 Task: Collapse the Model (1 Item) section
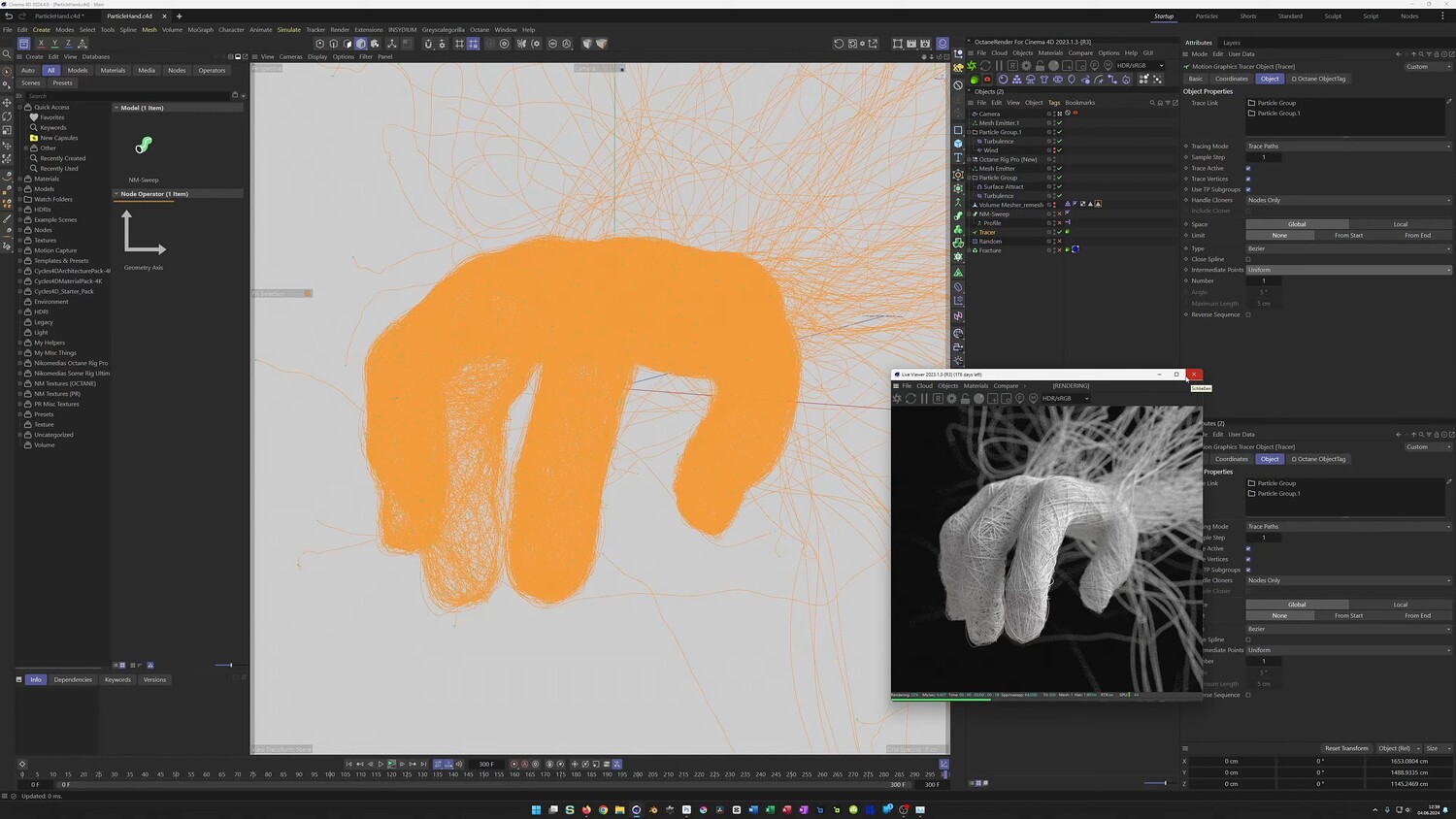116,108
